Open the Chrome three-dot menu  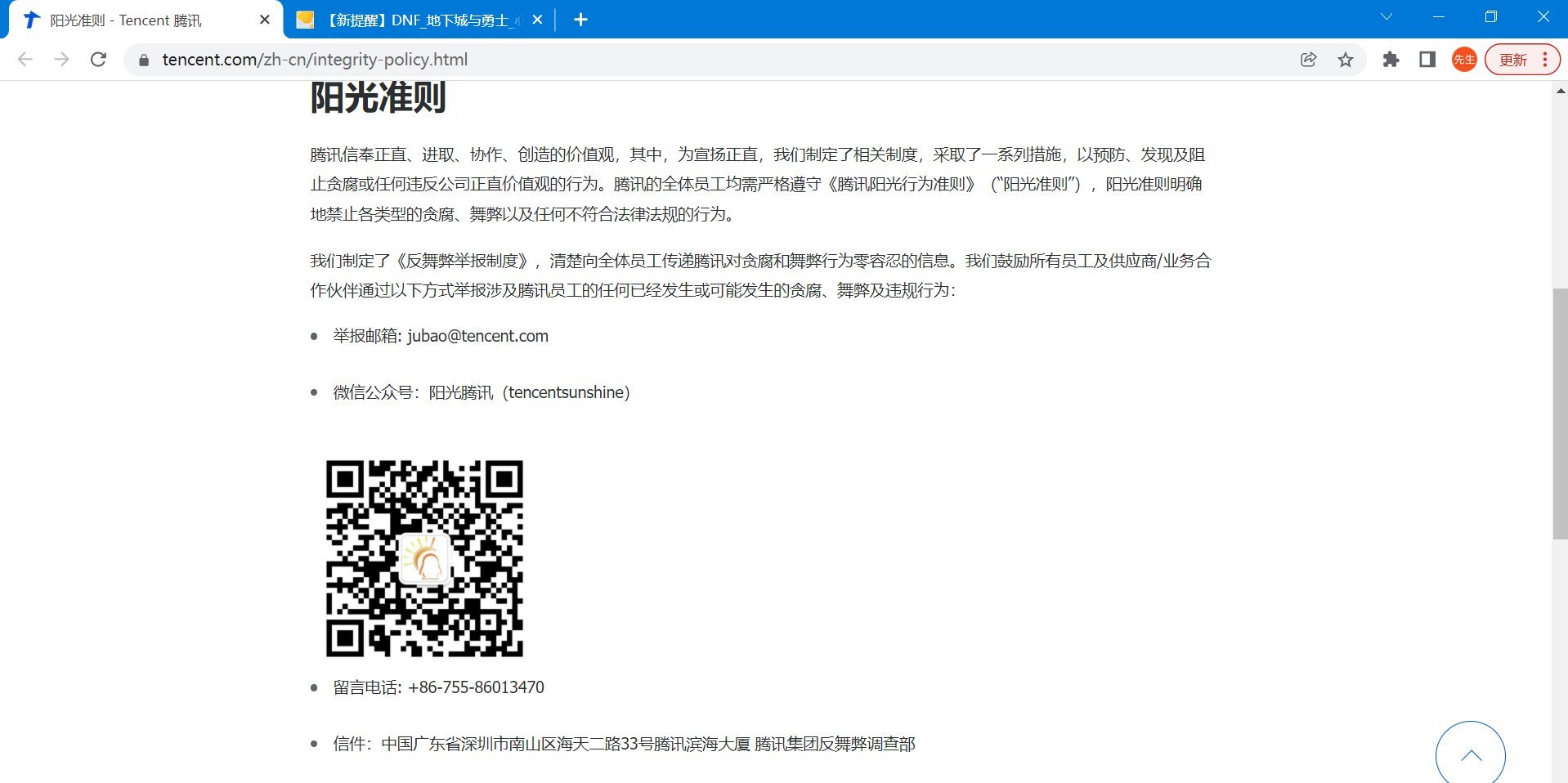click(1545, 60)
